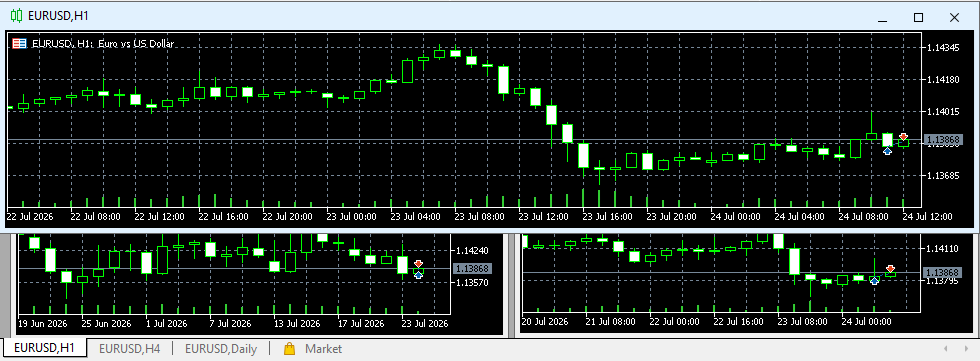Image resolution: width=980 pixels, height=361 pixels.
Task: Click the '23 Jul 04:00' time axis label
Action: 415,217
